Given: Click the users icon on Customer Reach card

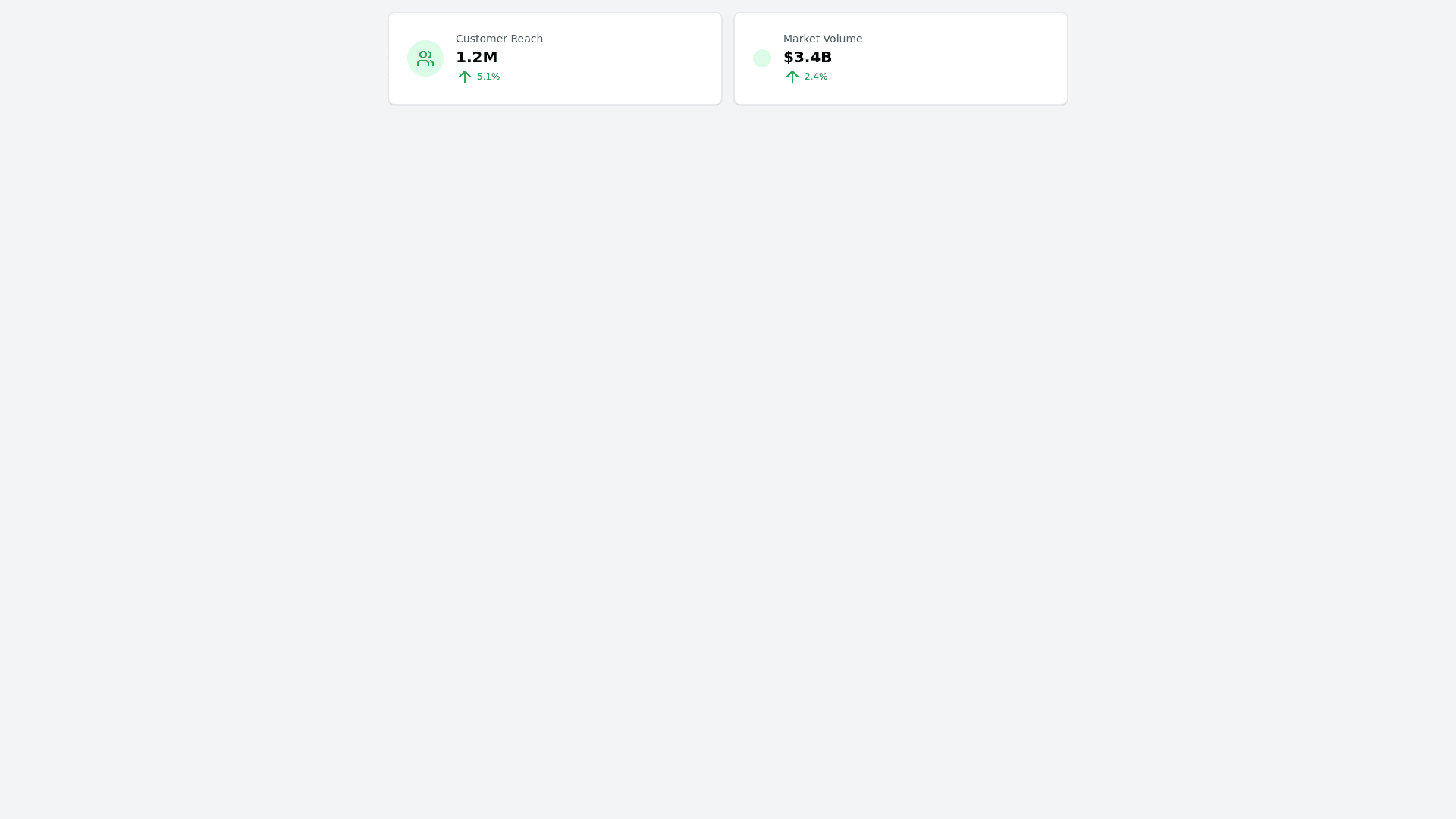Looking at the screenshot, I should pos(425,58).
